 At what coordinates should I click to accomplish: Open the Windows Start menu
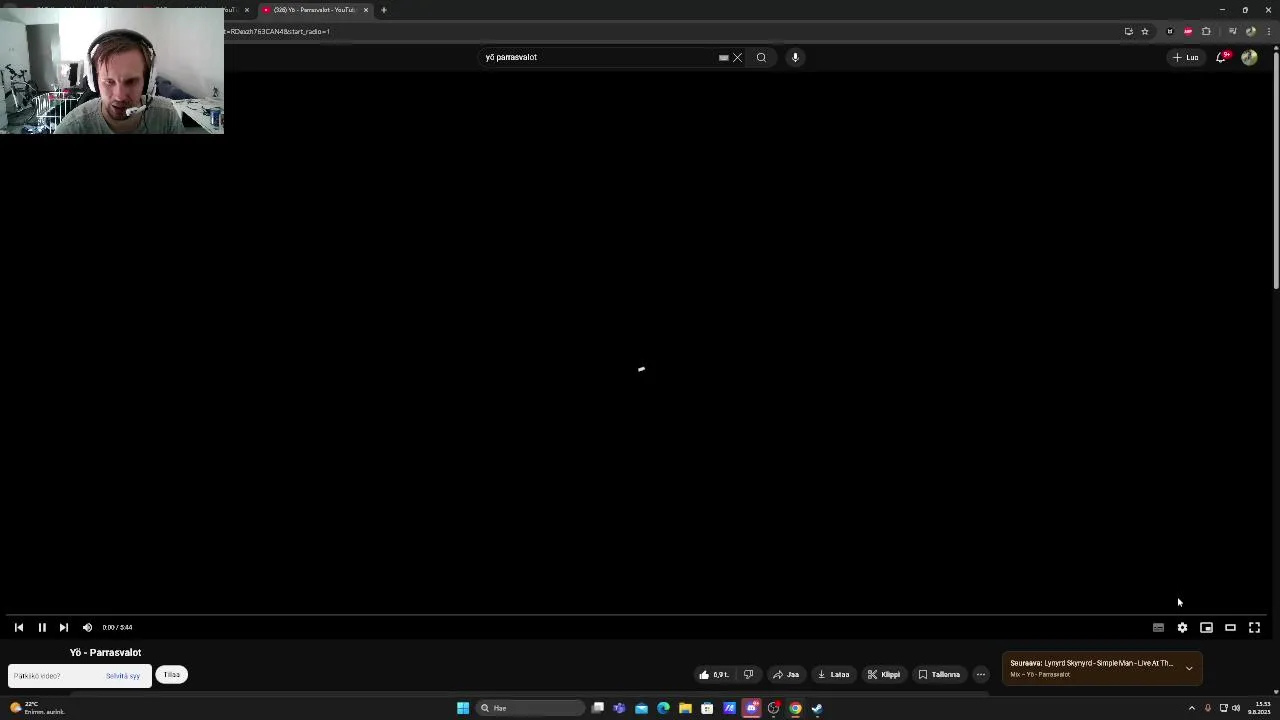[463, 708]
